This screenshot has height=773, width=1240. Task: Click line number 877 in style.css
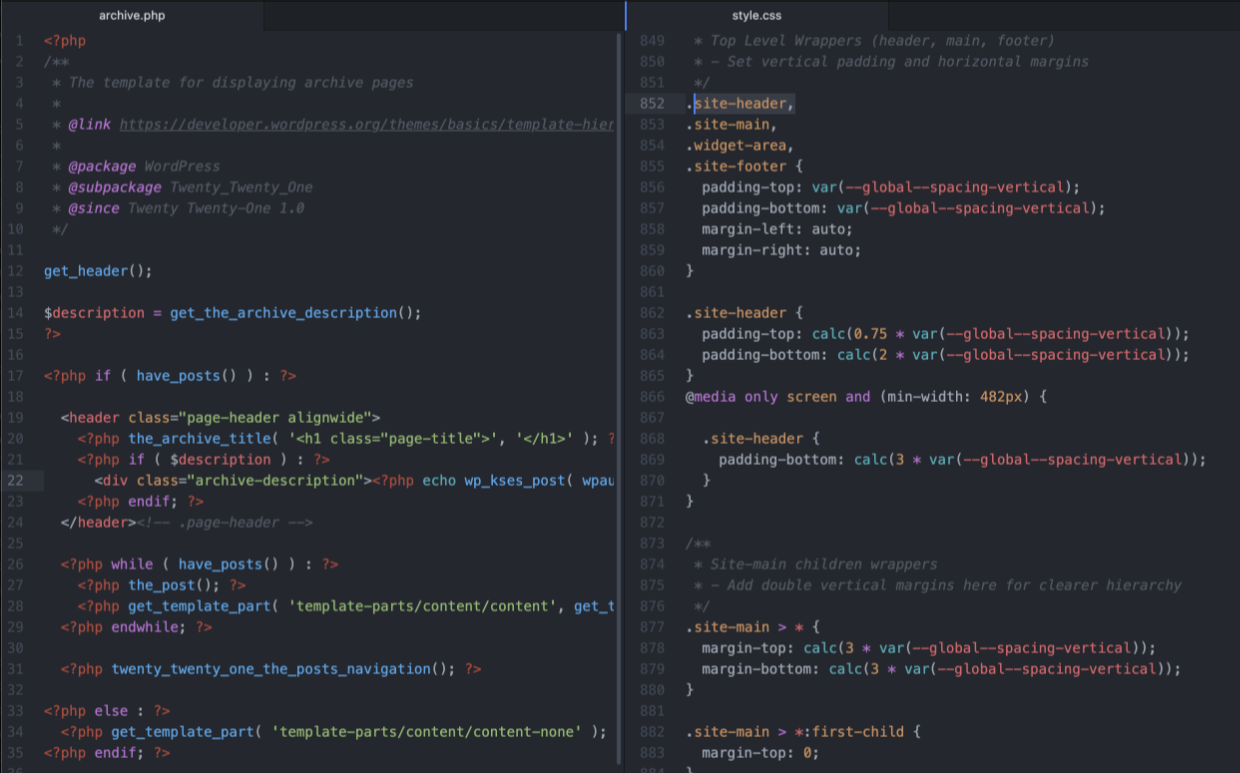tap(652, 626)
